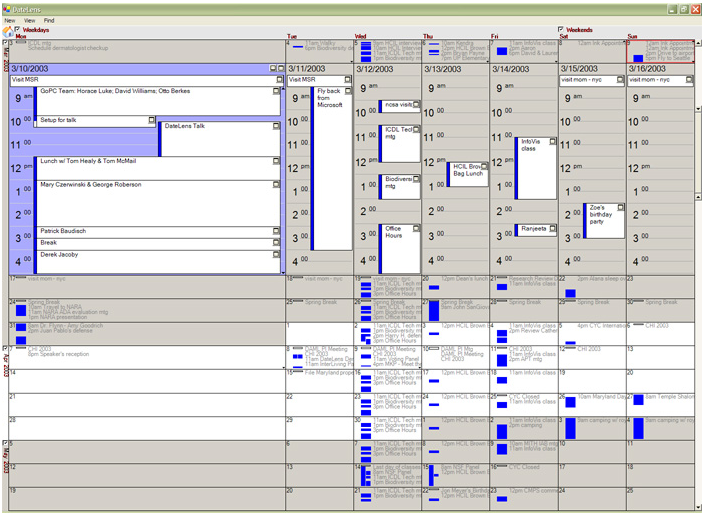Click the Sat column header
Viewport: 706px width, 517px height.
point(563,36)
